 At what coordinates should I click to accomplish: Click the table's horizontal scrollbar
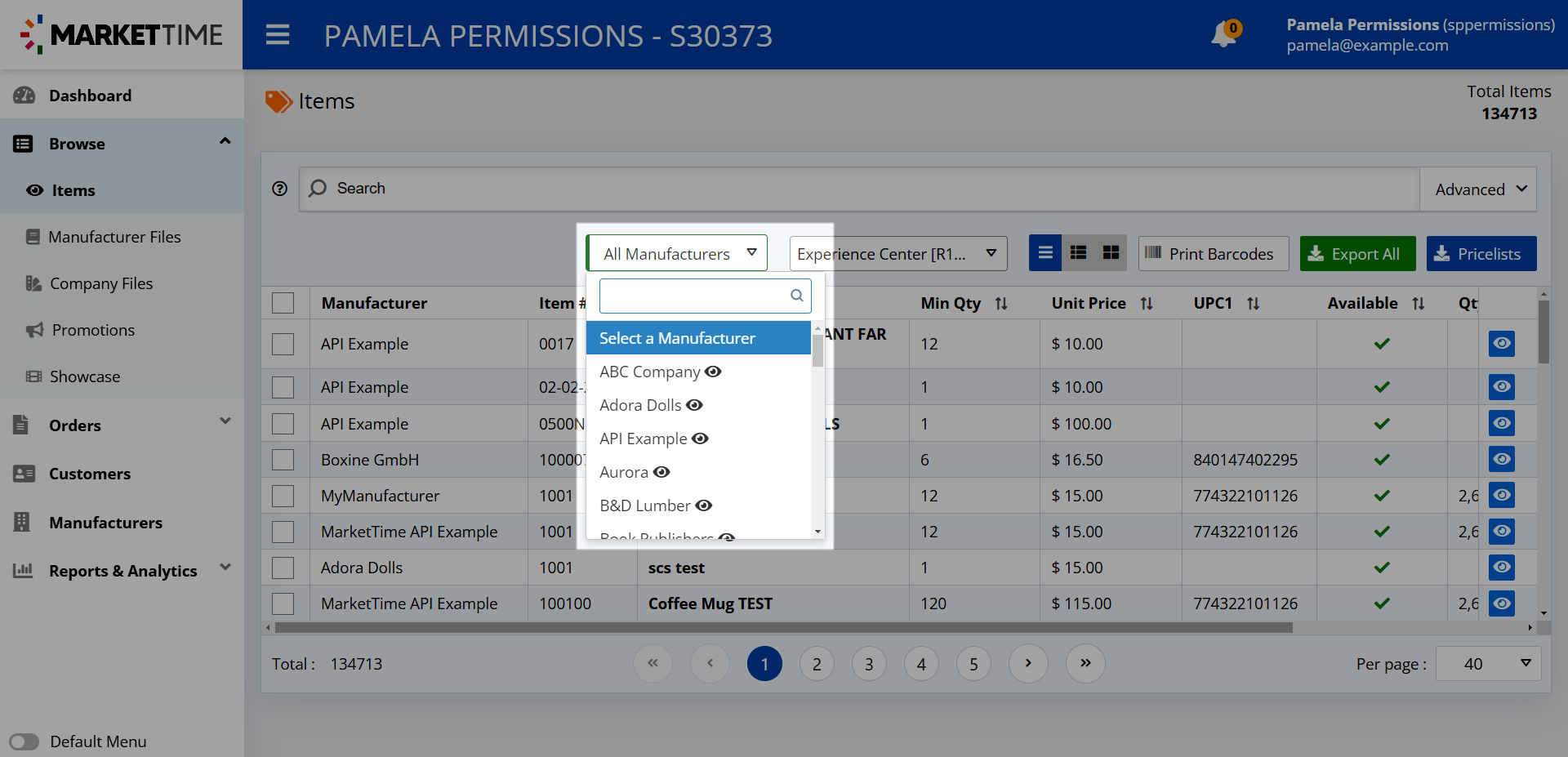[x=782, y=628]
